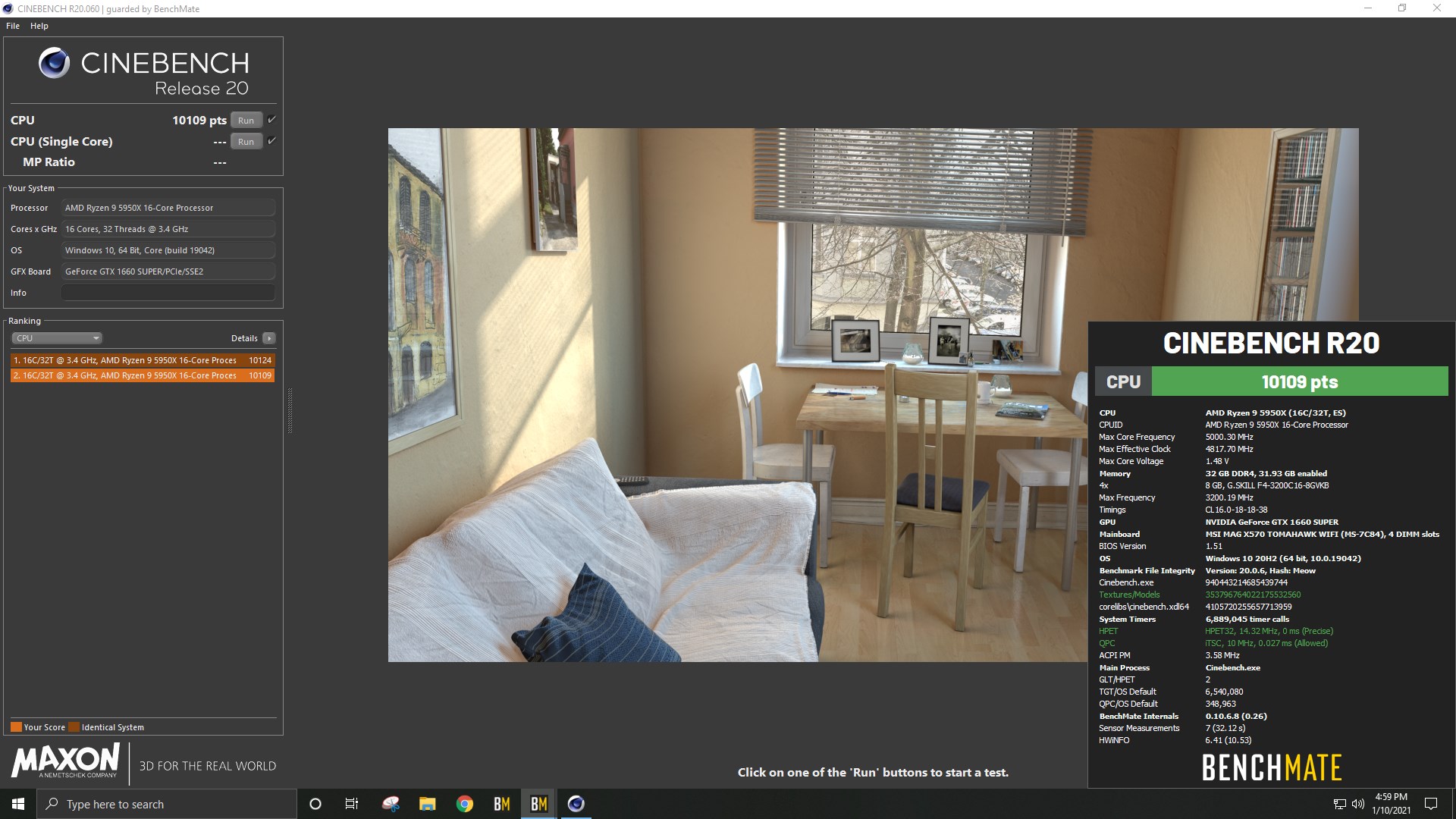This screenshot has height=819, width=1456.
Task: Open the Ranking CPU dropdown
Action: (57, 338)
